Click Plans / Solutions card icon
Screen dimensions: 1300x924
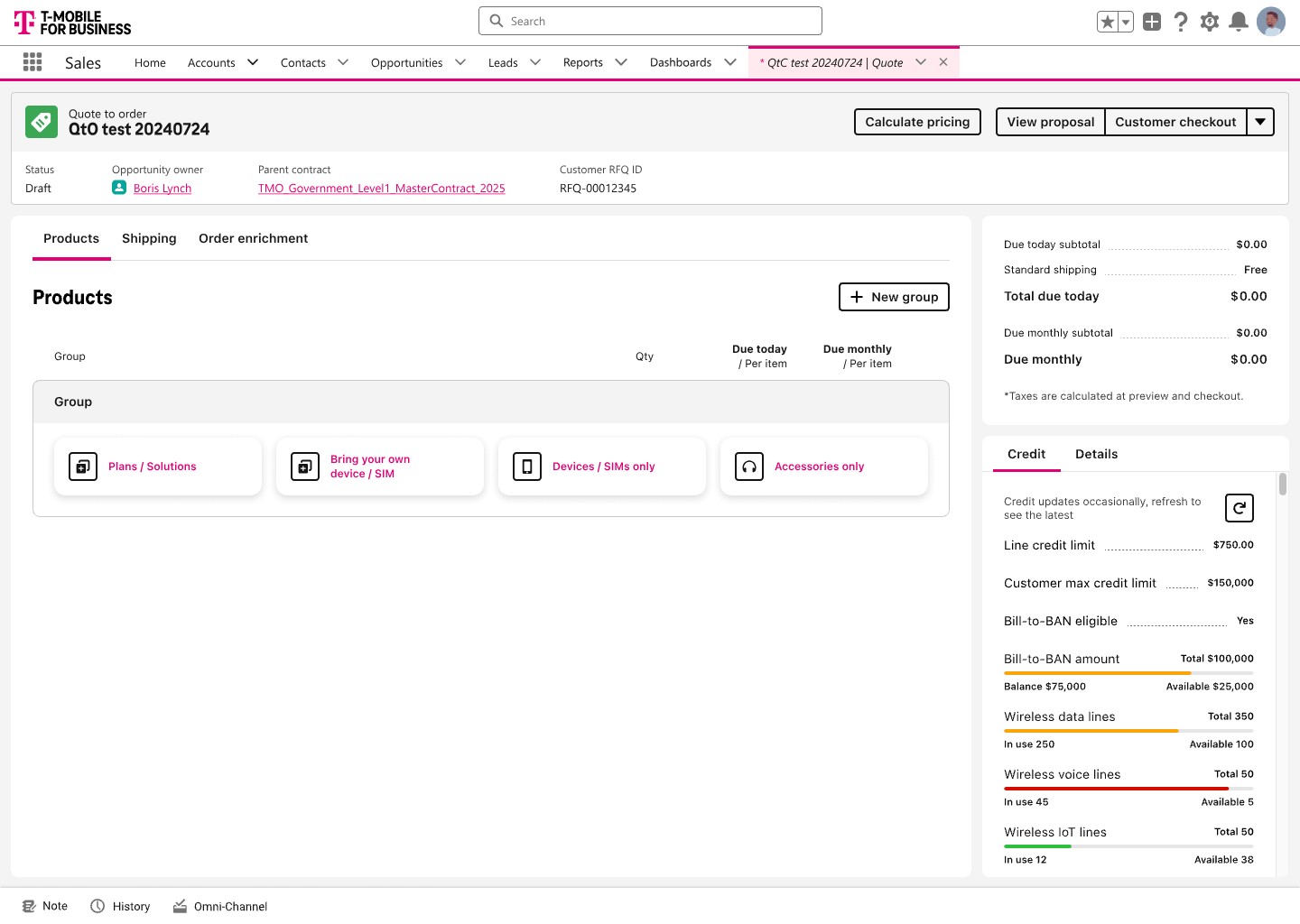point(83,467)
